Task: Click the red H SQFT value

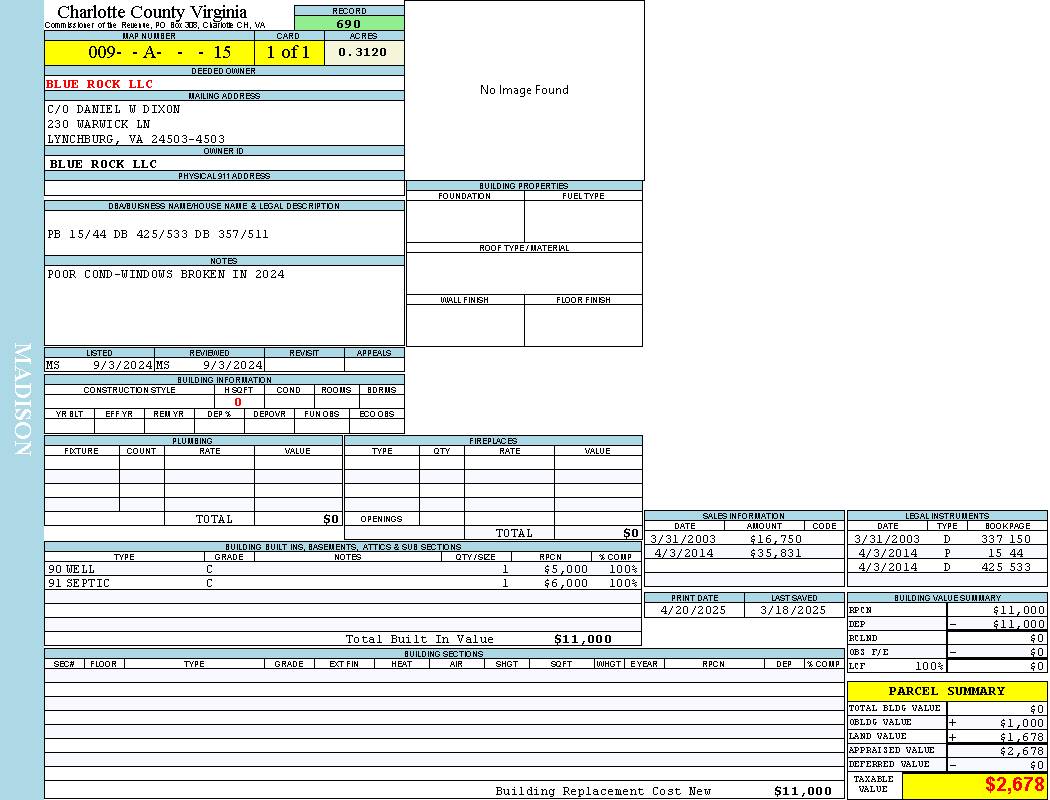Action: pos(238,402)
